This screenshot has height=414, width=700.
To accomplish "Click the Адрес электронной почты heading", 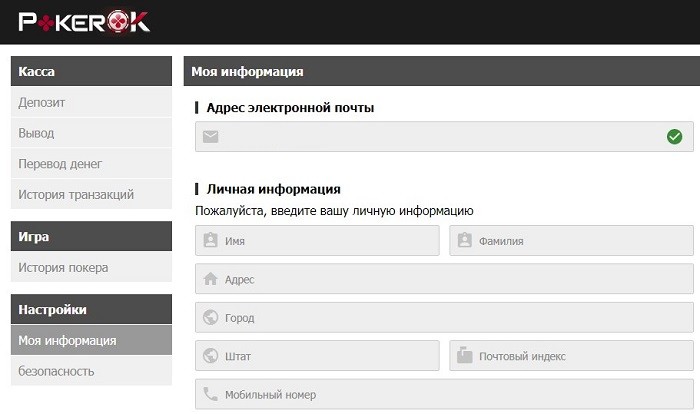I will pyautogui.click(x=290, y=108).
